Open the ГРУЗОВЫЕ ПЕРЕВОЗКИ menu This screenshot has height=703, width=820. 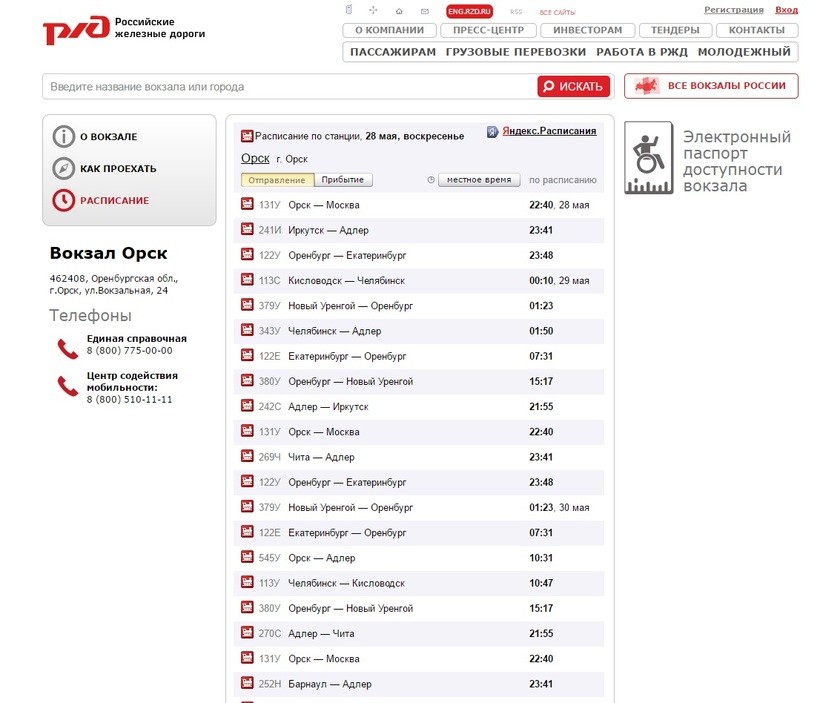click(516, 52)
